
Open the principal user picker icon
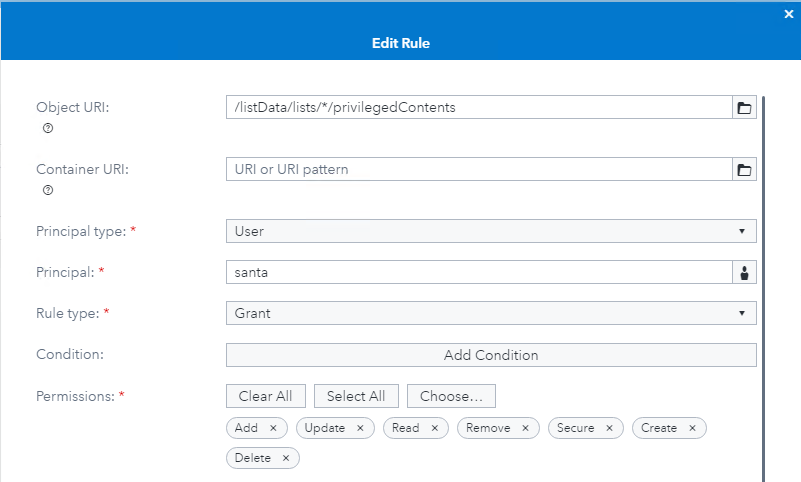point(744,272)
